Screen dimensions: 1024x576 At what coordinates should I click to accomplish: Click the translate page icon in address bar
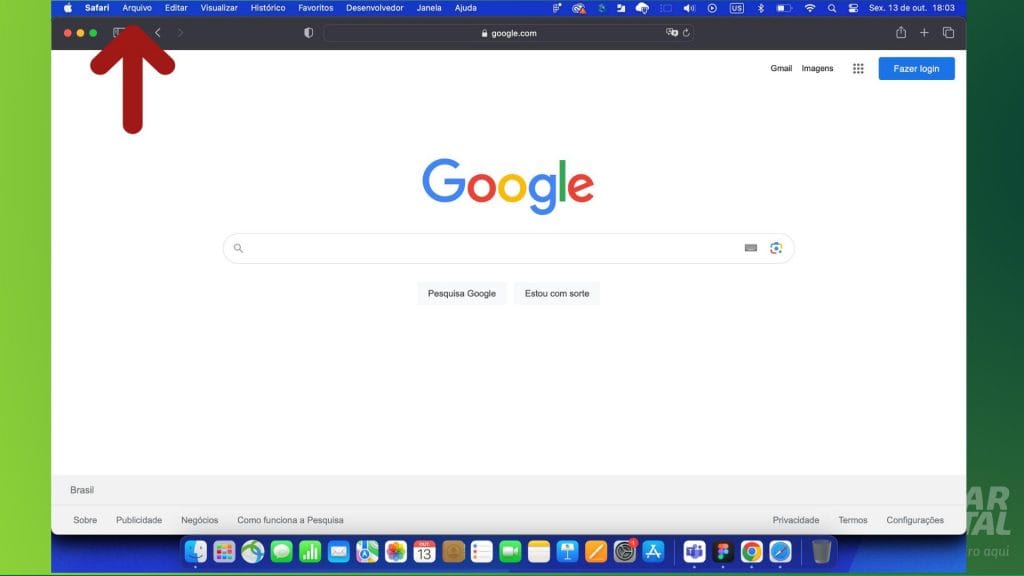pos(671,33)
